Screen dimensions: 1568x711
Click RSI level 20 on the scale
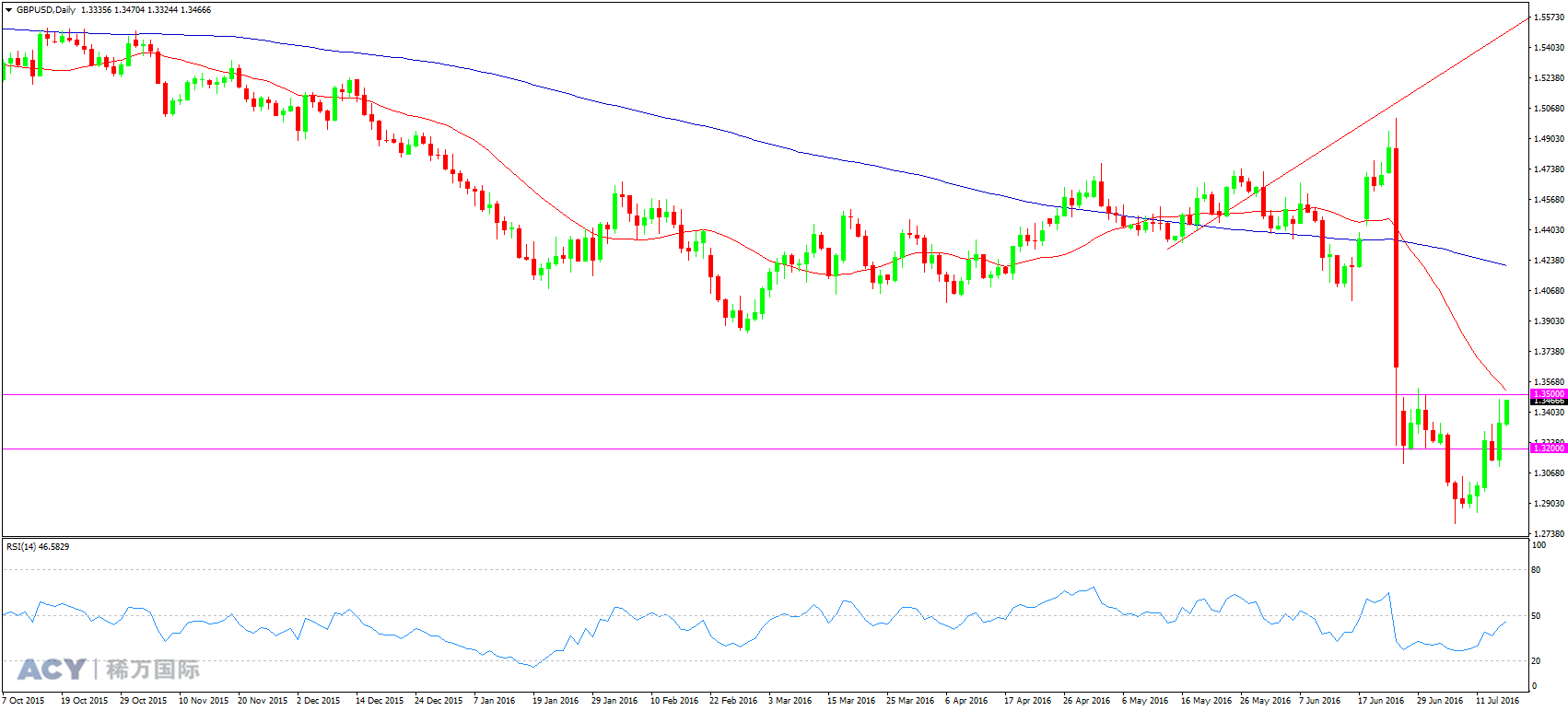1536,661
